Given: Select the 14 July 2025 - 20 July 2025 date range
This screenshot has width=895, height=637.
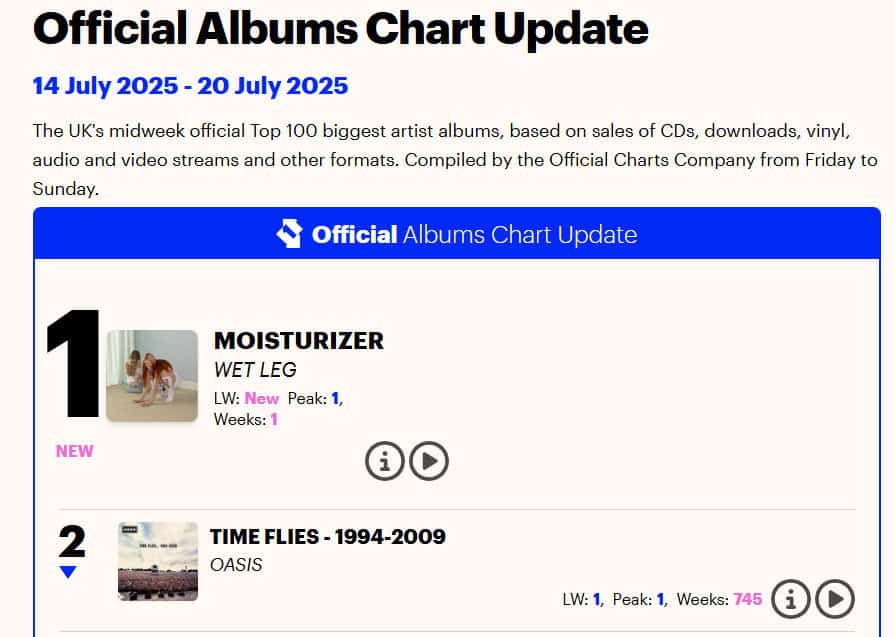Looking at the screenshot, I should [x=190, y=85].
